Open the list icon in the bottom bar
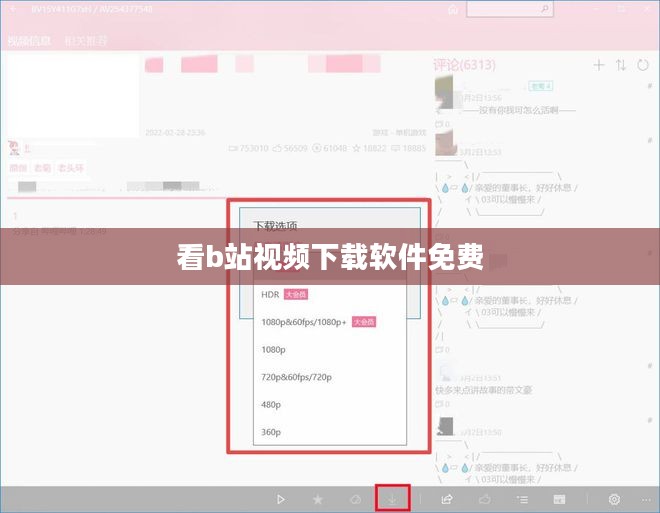660x513 pixels. pos(522,499)
